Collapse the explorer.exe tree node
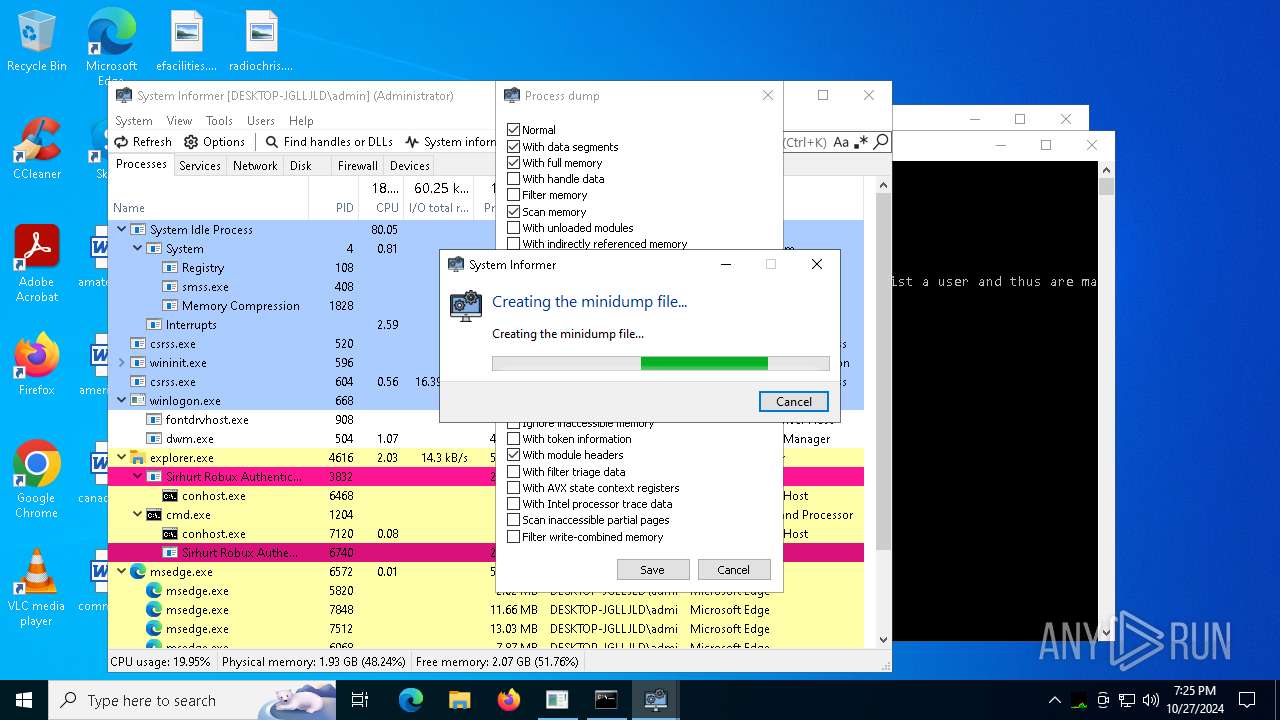The image size is (1280, 720). [122, 458]
